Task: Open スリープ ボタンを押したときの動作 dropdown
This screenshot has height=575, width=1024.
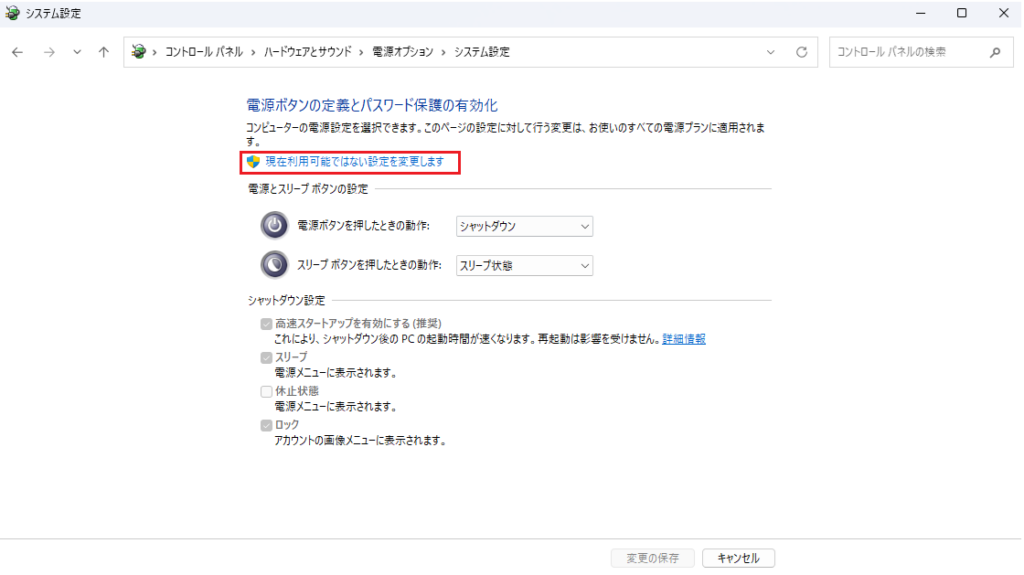Action: click(524, 265)
